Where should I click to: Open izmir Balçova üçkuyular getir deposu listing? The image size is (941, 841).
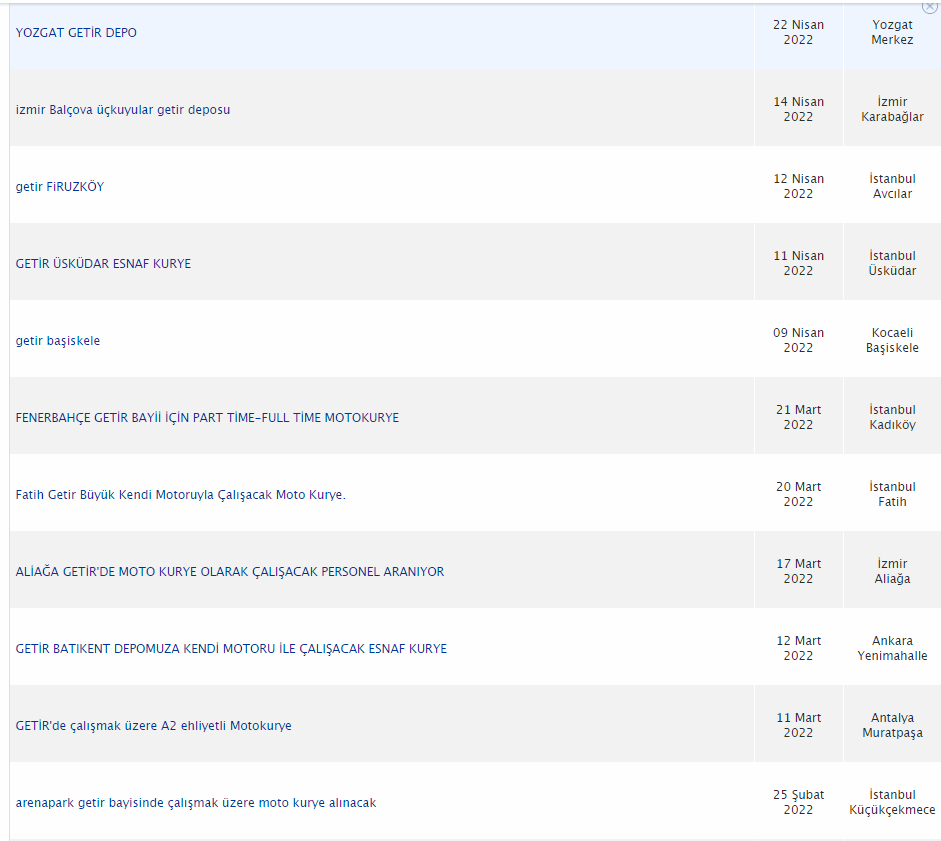pyautogui.click(x=123, y=110)
